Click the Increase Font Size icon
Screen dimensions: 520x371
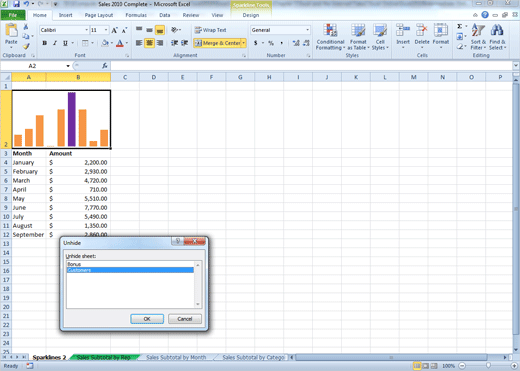114,30
